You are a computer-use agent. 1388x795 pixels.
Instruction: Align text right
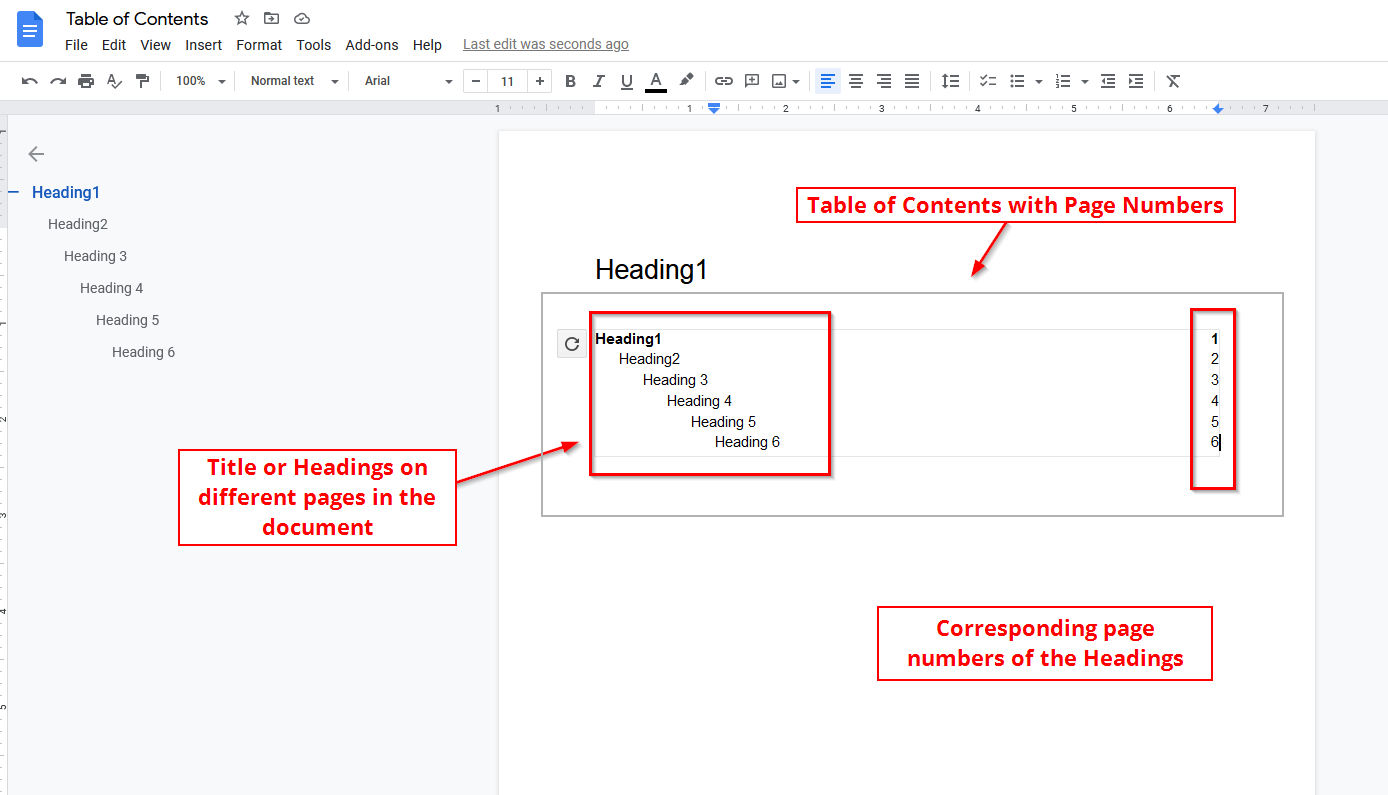(x=884, y=81)
